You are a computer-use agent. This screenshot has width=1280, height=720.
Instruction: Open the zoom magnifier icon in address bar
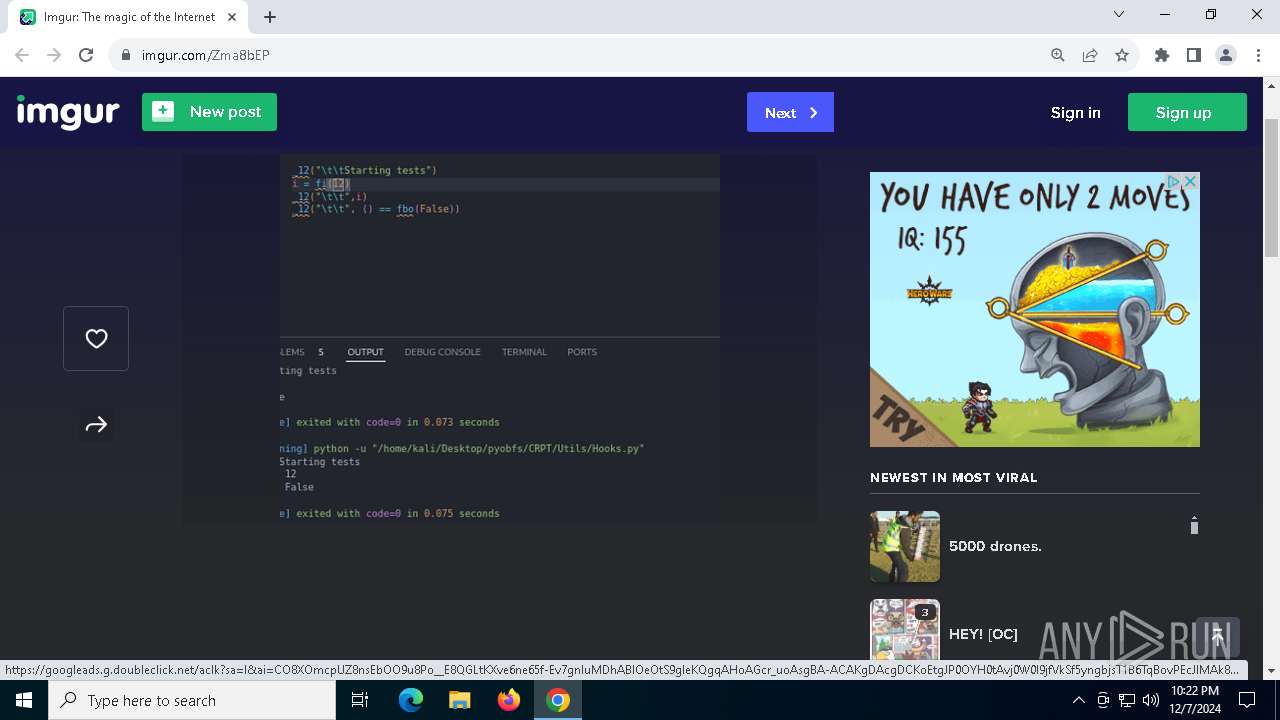pos(1058,55)
